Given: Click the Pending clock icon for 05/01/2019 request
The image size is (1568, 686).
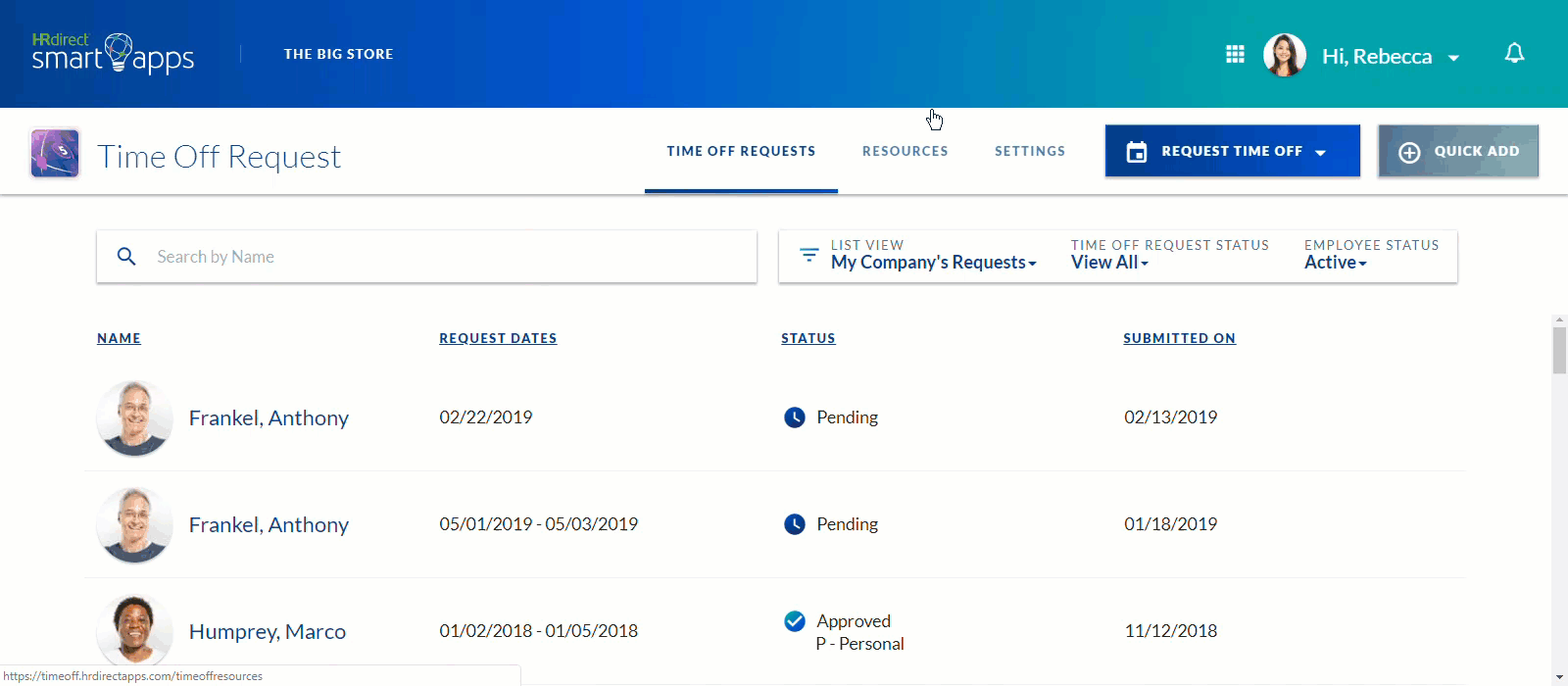Looking at the screenshot, I should click(x=795, y=524).
